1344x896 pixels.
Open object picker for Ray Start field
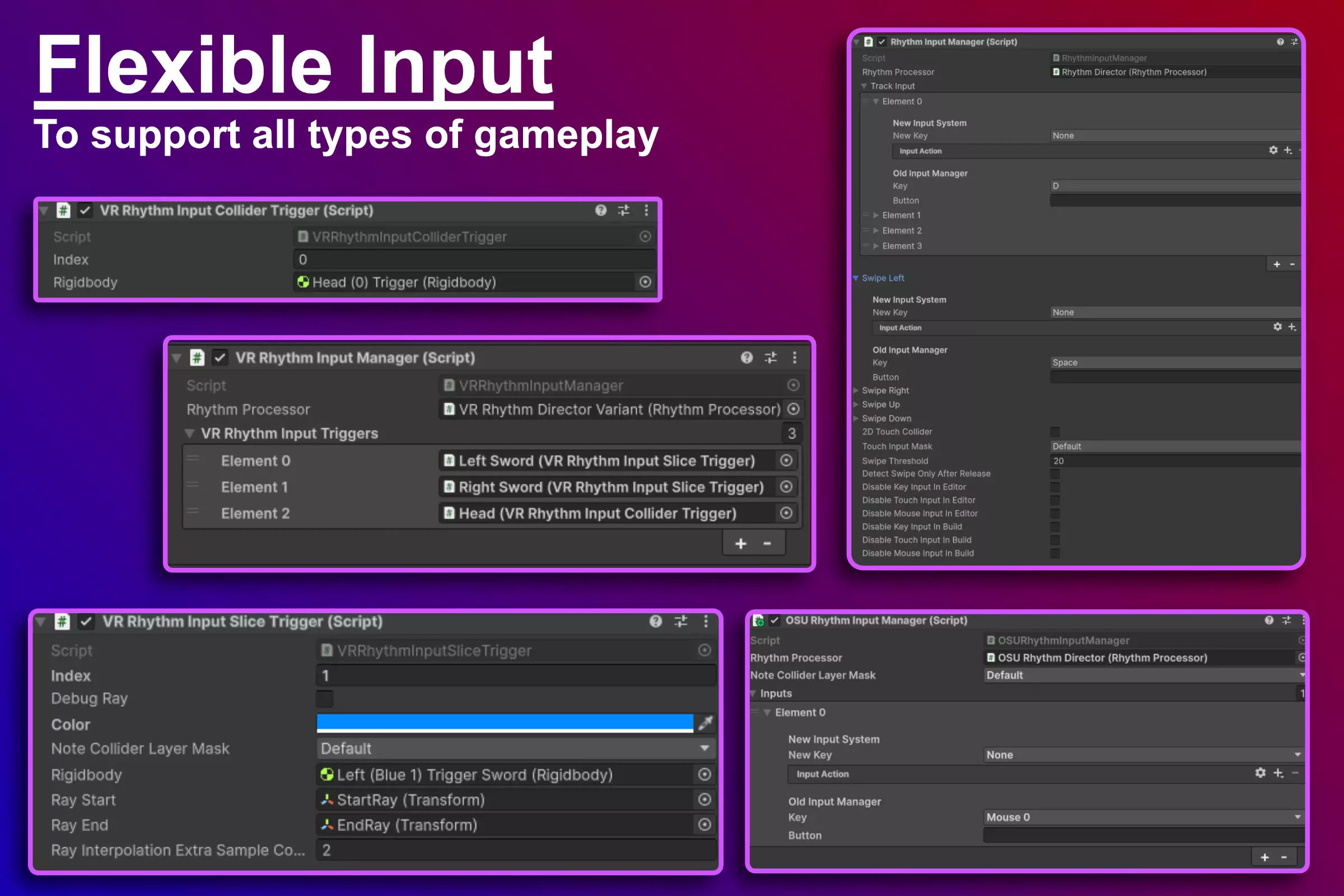704,800
